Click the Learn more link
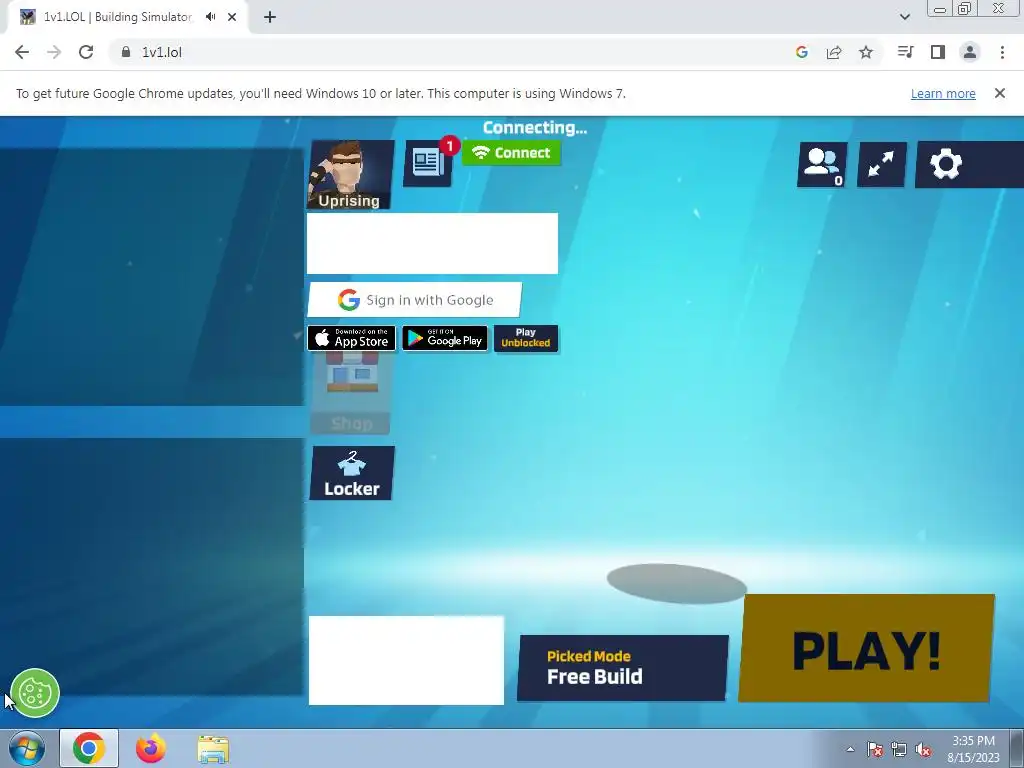The height and width of the screenshot is (768, 1024). pyautogui.click(x=943, y=93)
